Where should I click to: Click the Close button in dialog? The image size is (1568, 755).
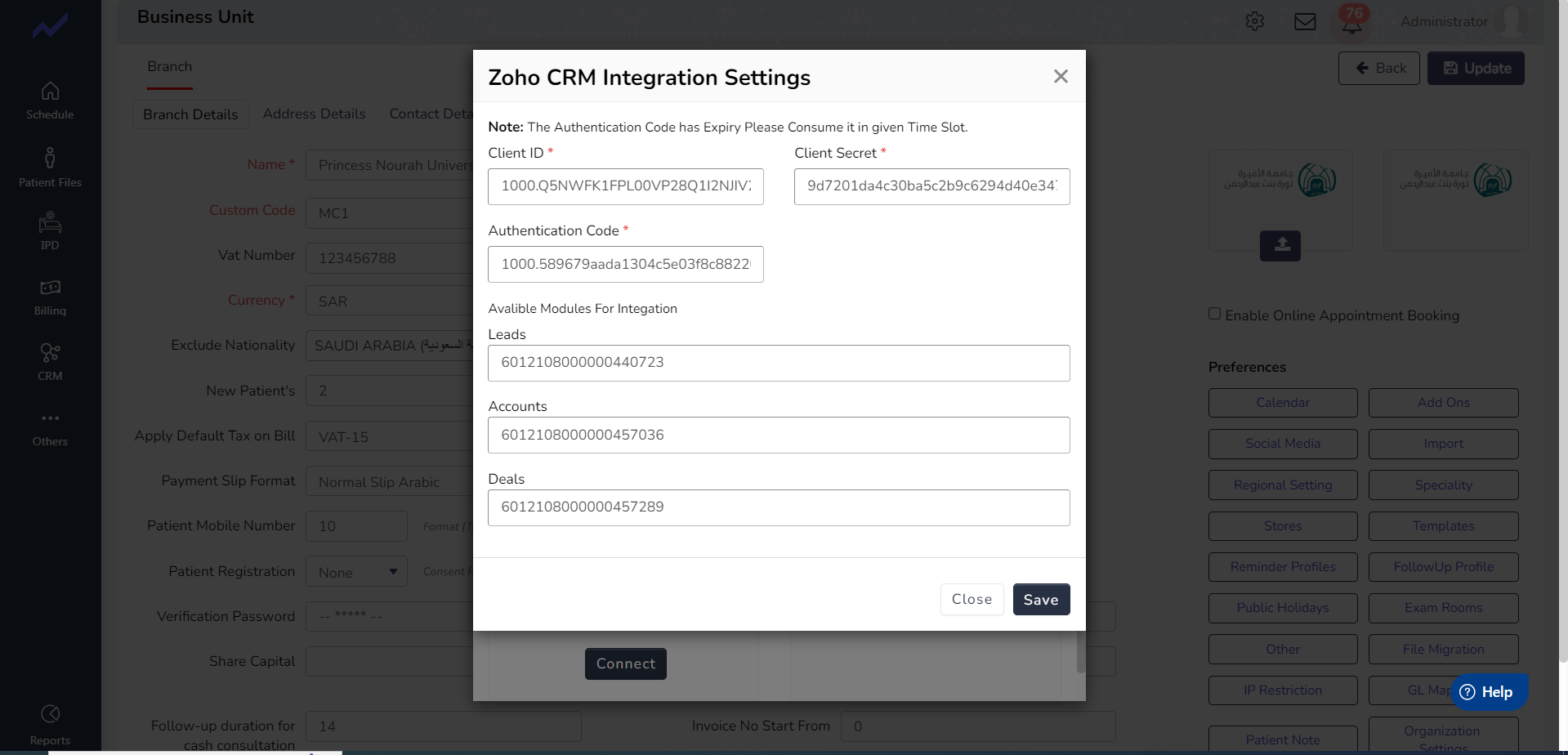point(972,599)
